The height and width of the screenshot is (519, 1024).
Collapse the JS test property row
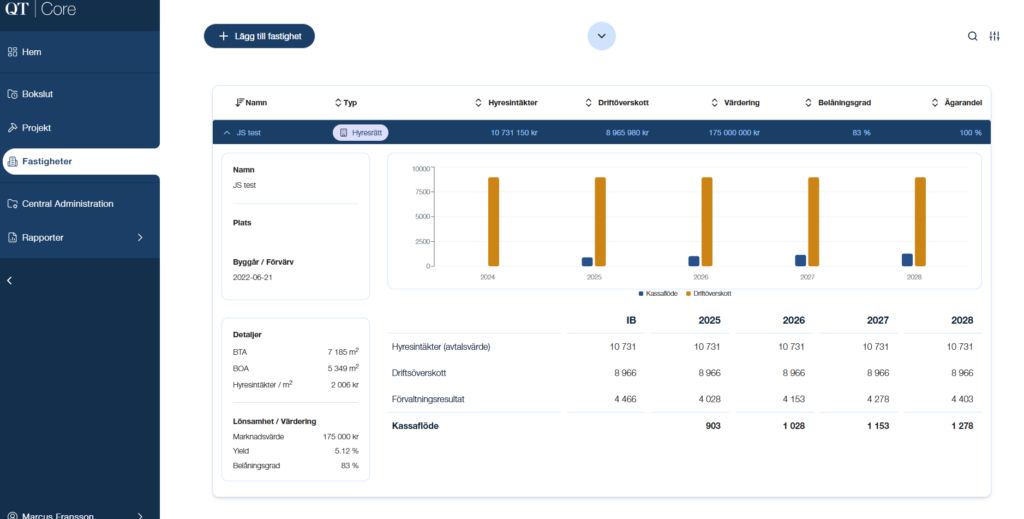point(227,132)
